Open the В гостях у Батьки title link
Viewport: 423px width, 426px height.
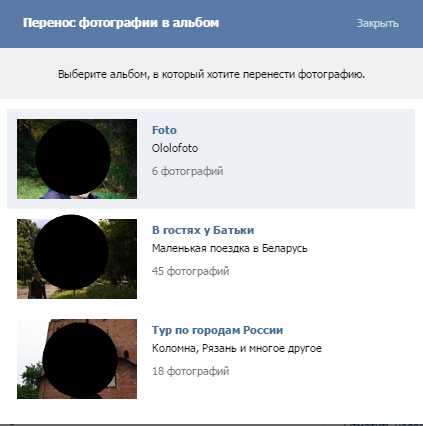(203, 230)
